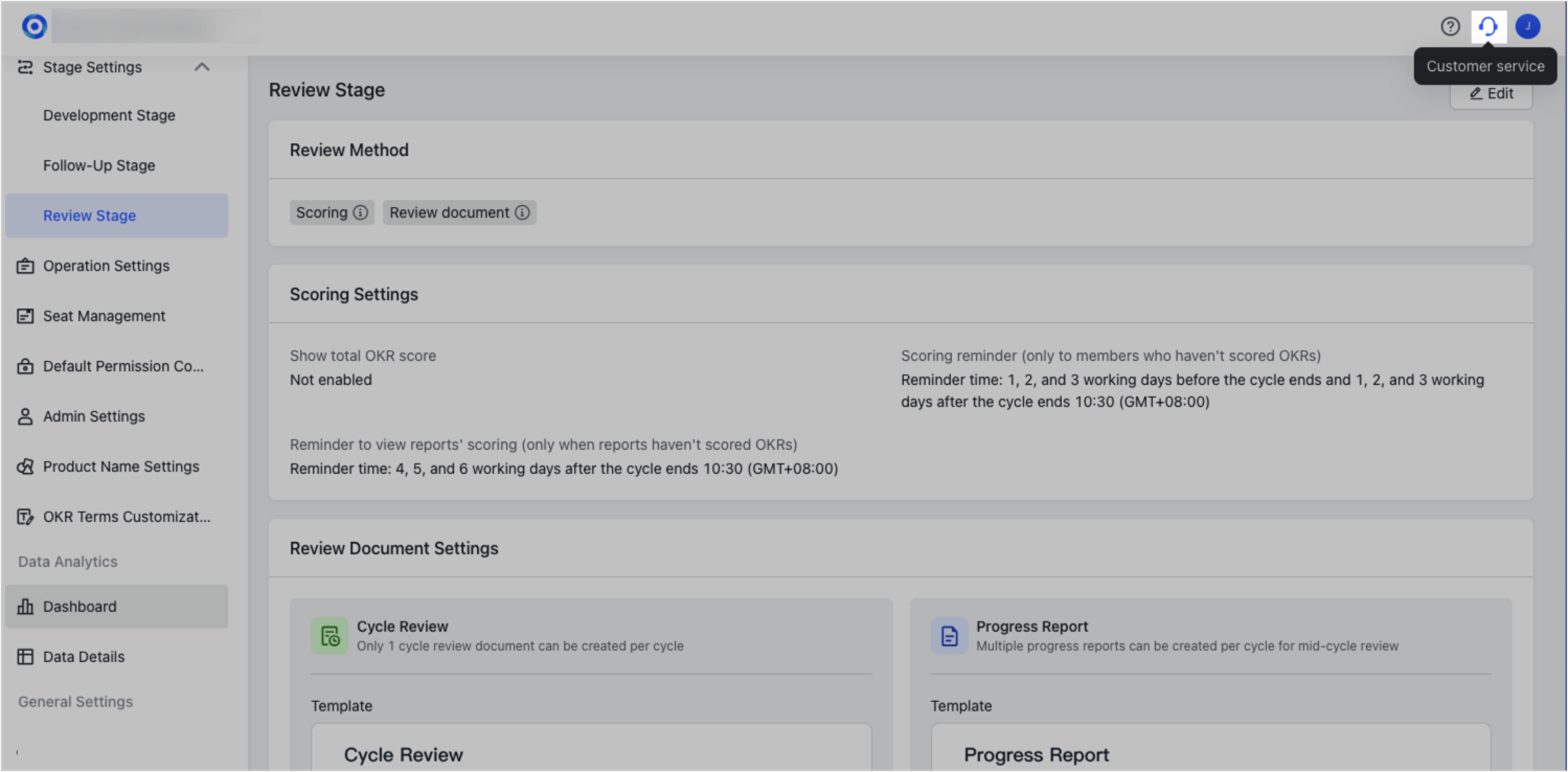Click the Review document info icon
Viewport: 1568px width, 772px height.
coord(522,212)
